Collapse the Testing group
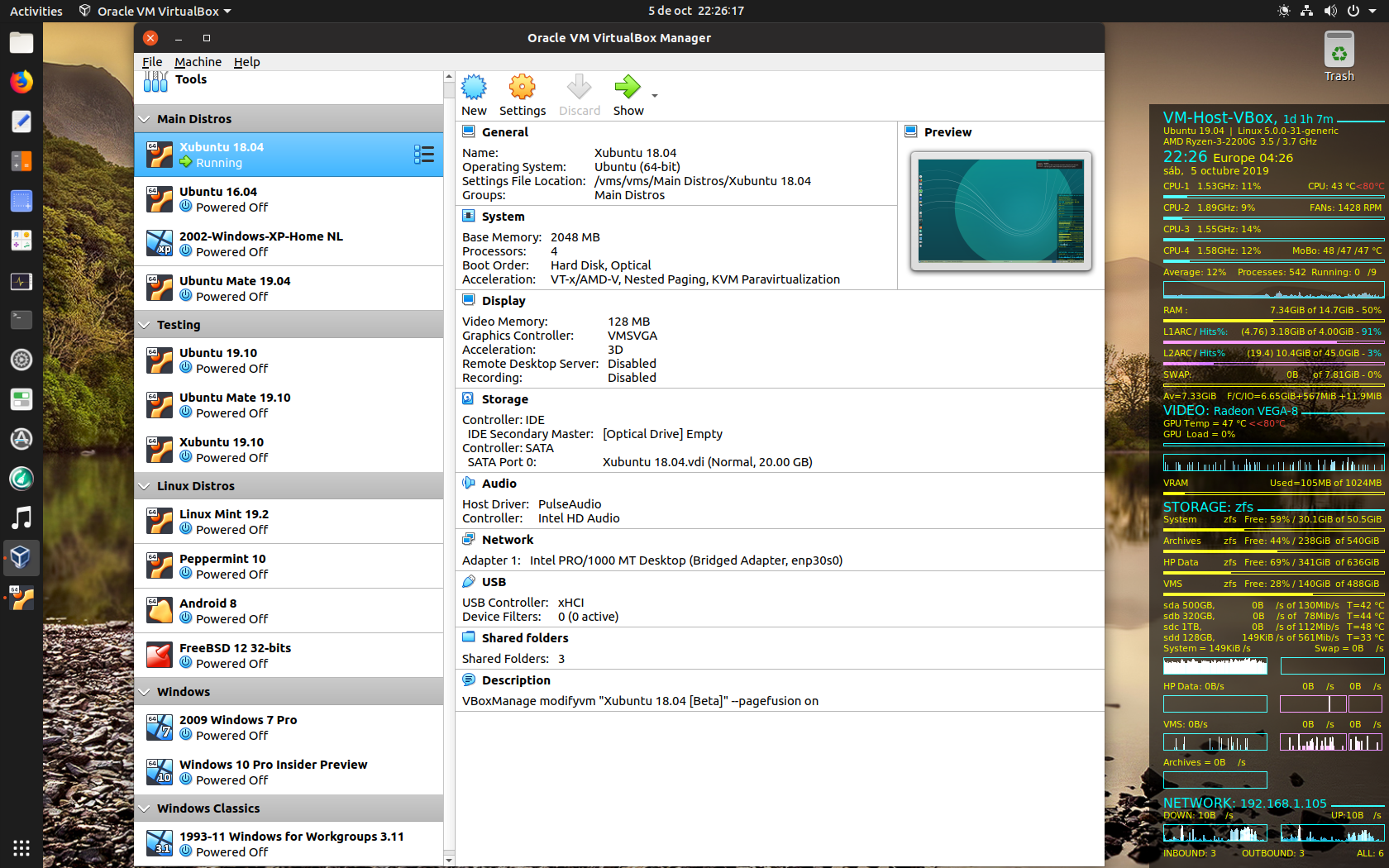 click(144, 325)
